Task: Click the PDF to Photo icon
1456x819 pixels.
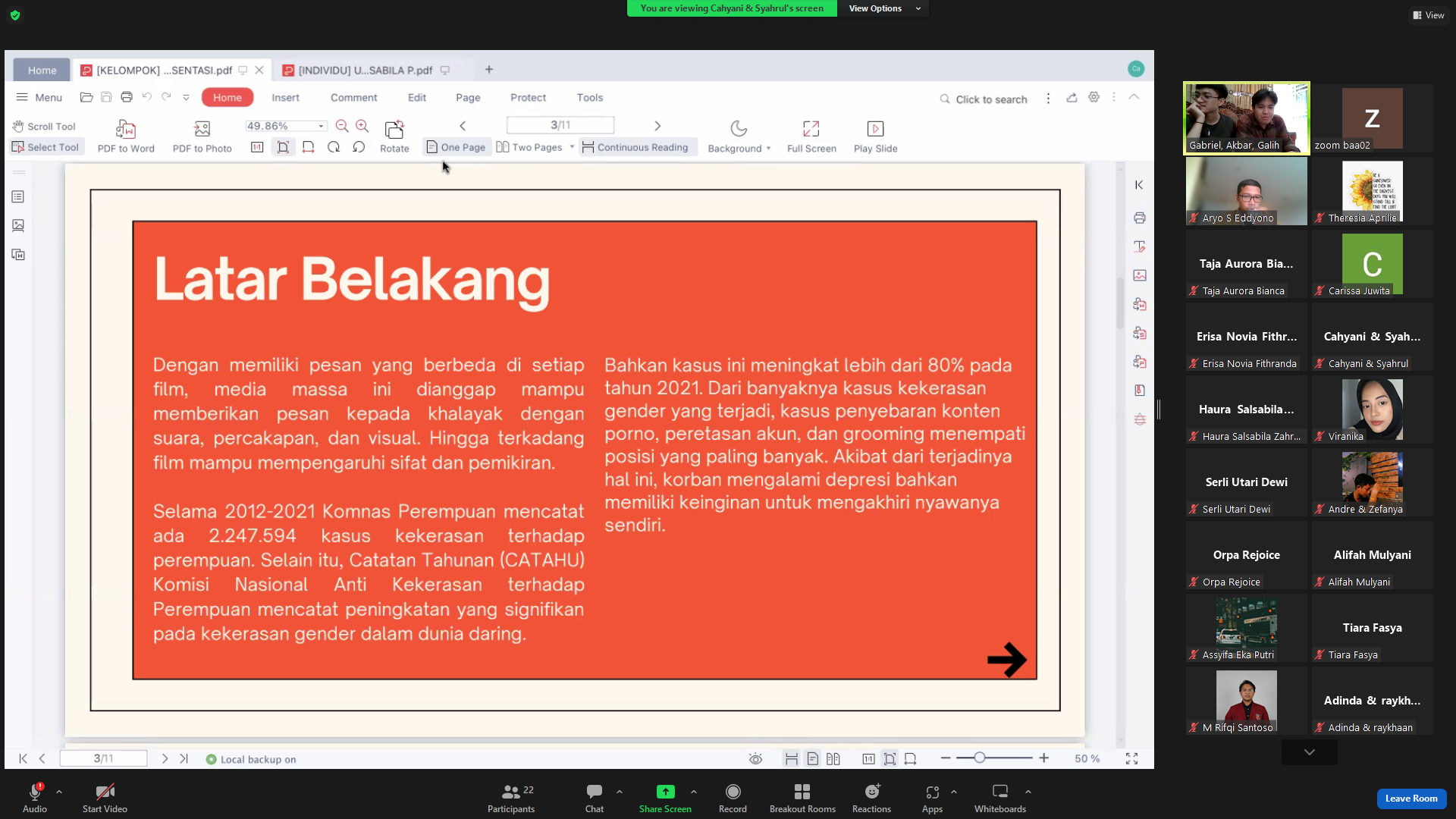Action: [202, 129]
